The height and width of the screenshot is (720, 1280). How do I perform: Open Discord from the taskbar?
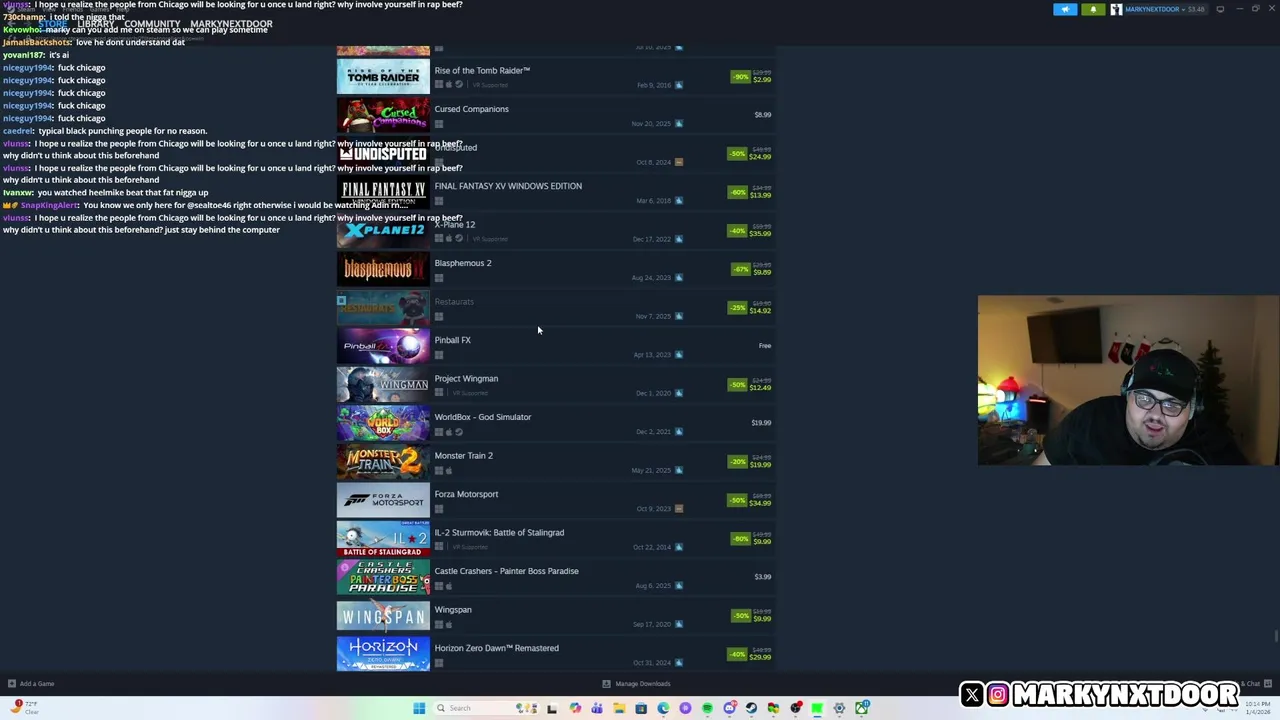point(730,708)
